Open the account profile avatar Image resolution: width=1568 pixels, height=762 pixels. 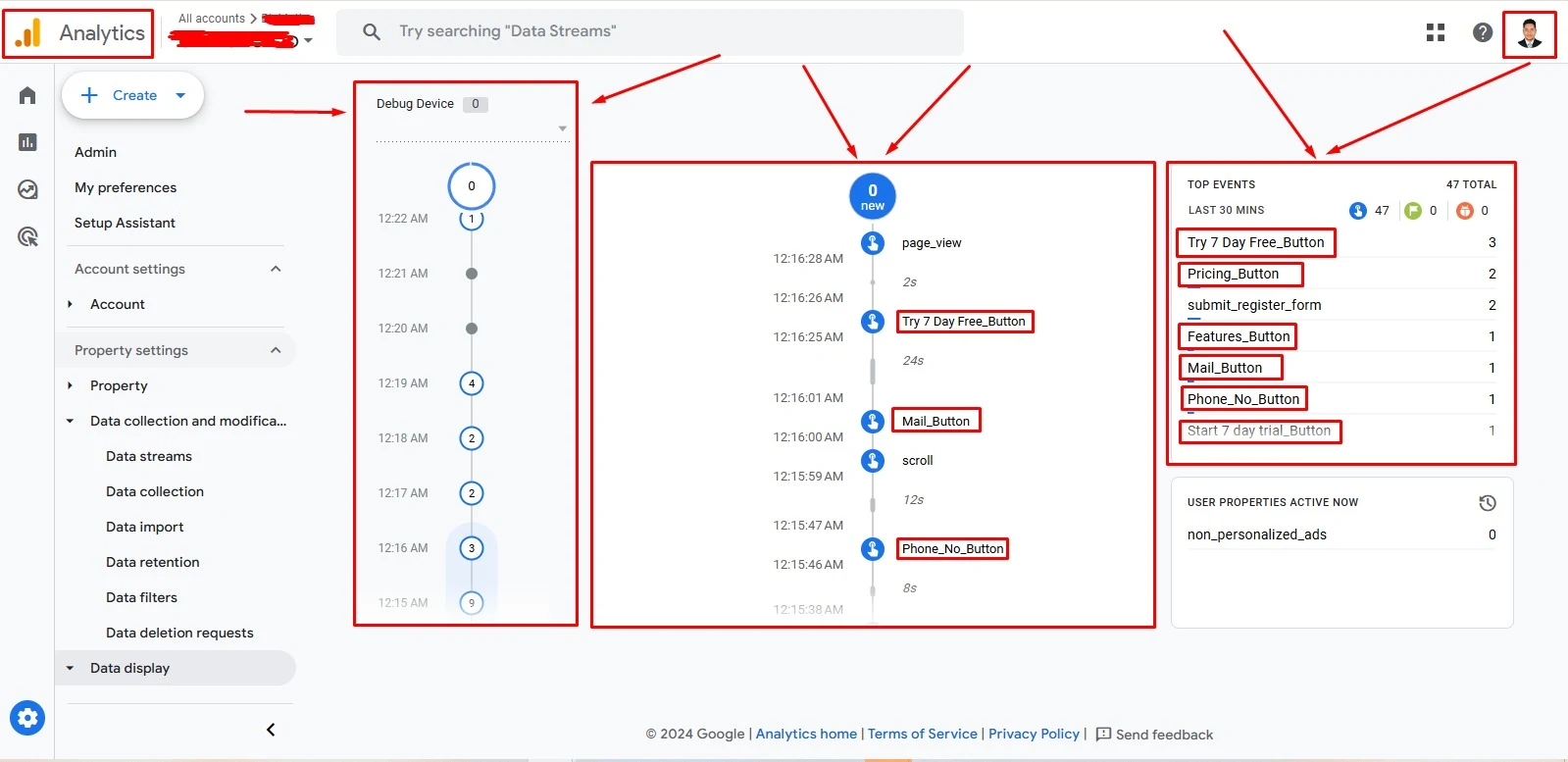[1530, 32]
